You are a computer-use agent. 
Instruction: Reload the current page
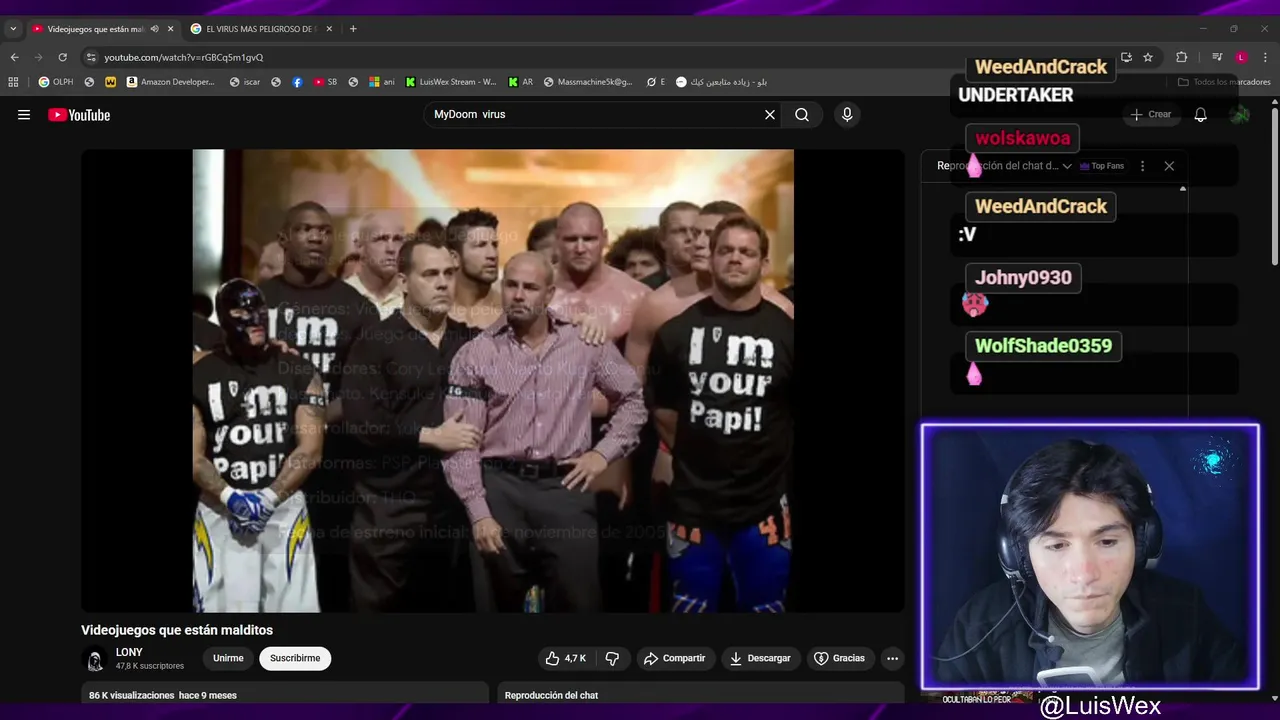[62, 57]
